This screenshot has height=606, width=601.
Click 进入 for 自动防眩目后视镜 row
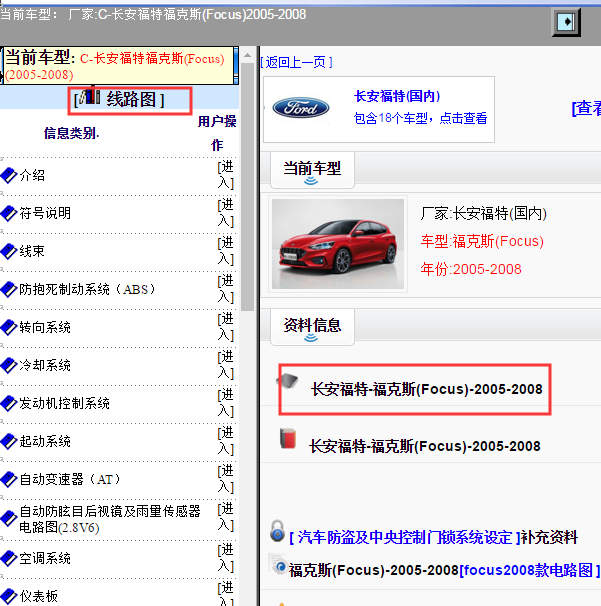226,517
